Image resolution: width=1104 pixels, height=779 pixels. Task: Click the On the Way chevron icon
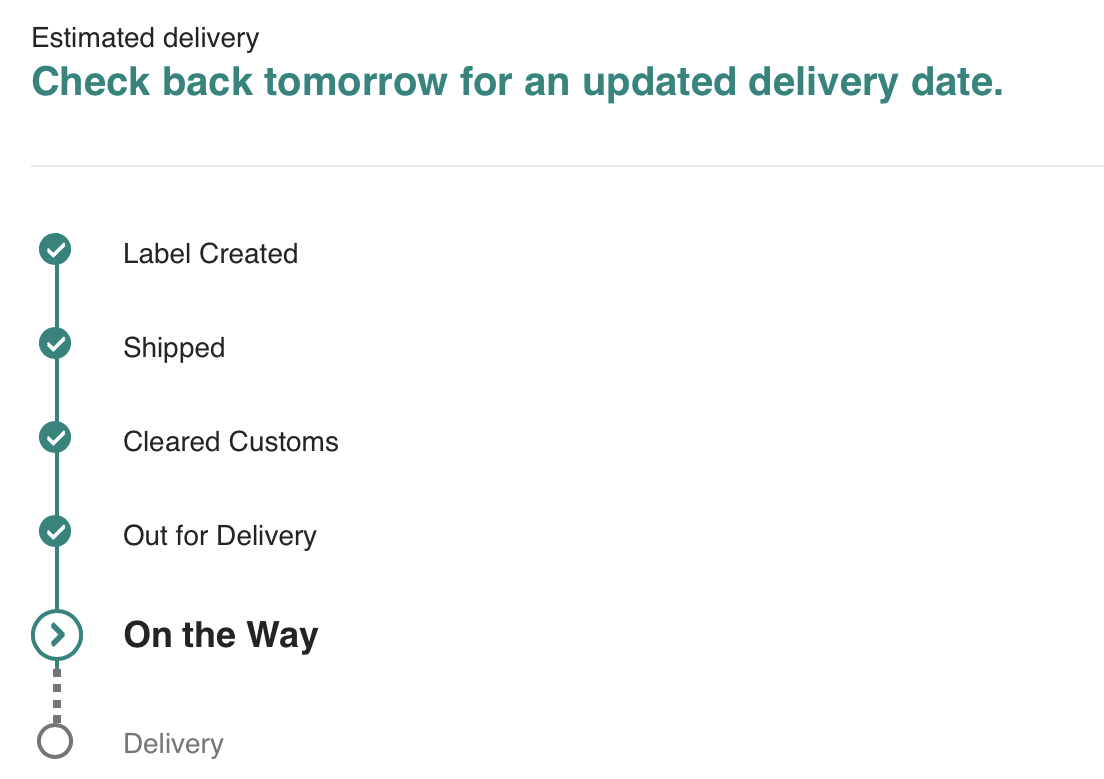56,634
